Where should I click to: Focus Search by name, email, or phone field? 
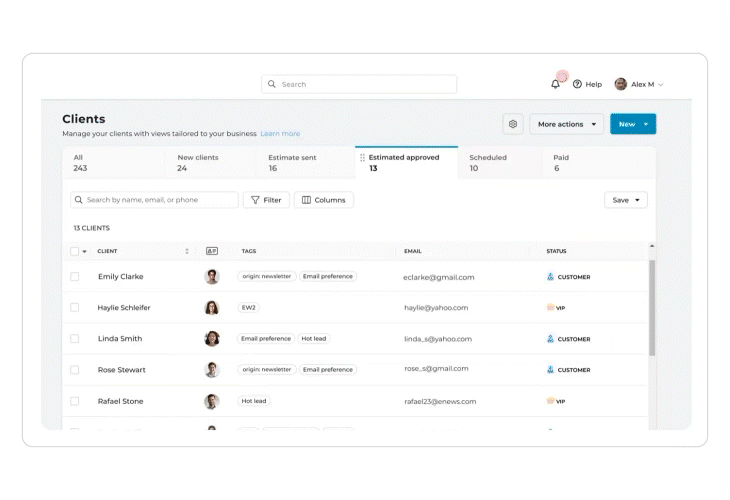tap(155, 200)
